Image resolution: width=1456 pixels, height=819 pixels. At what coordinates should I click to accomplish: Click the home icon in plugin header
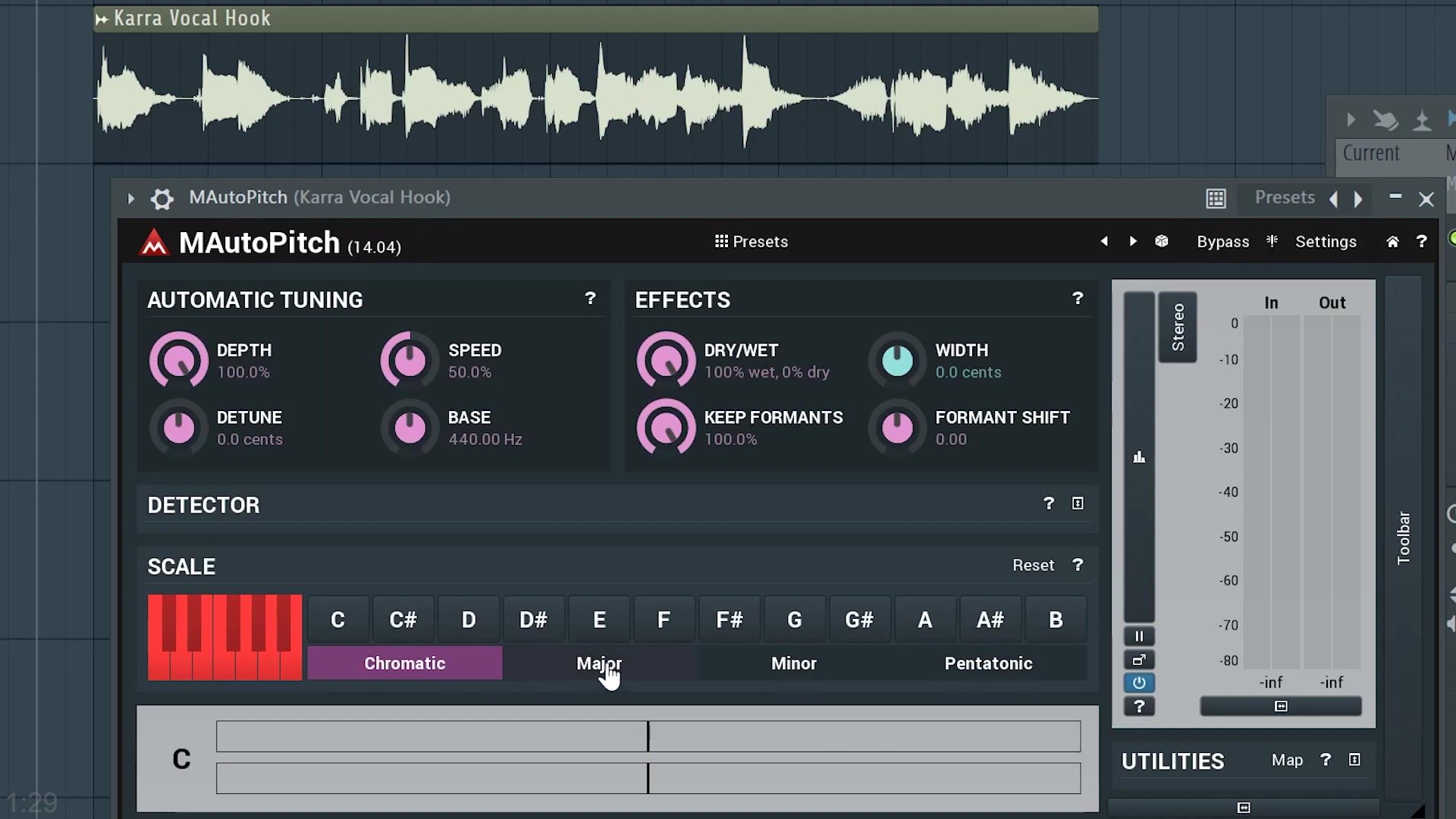tap(1392, 241)
